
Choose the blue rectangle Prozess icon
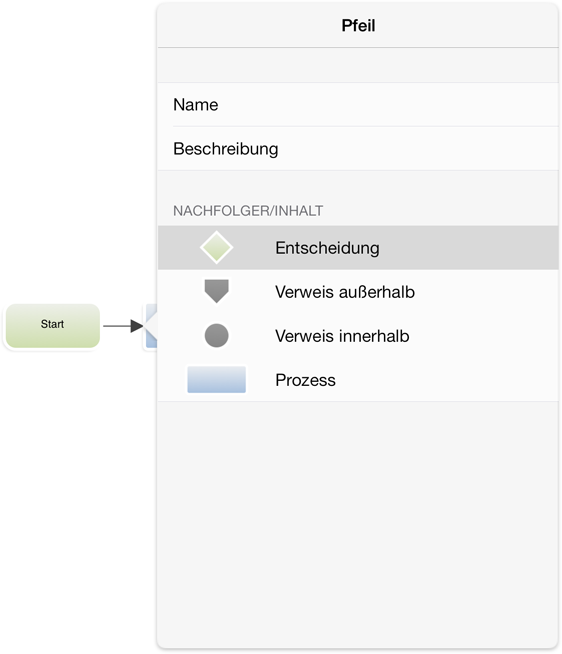217,380
